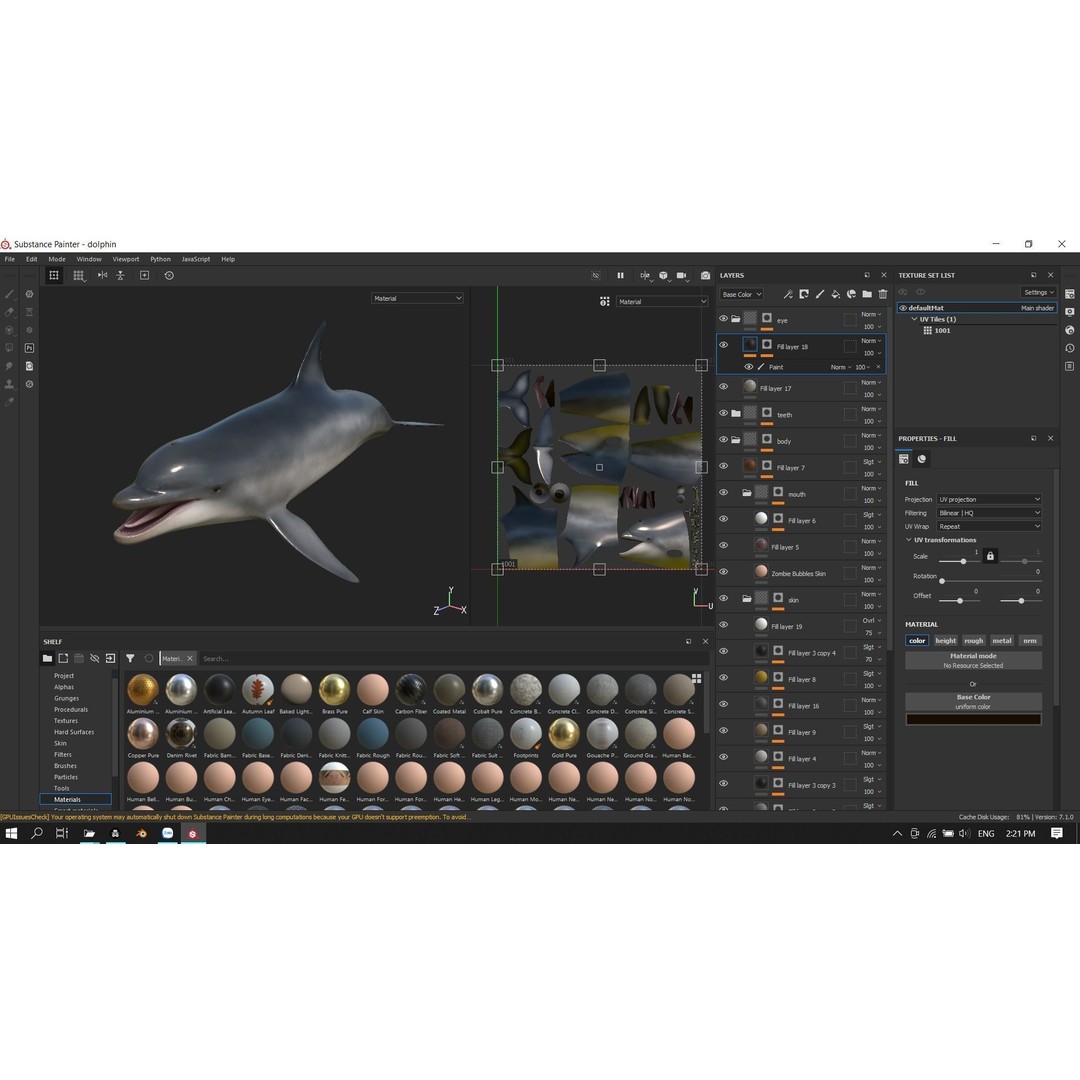The height and width of the screenshot is (1080, 1080).
Task: Click the material fill tab icon in Properties
Action: click(922, 459)
